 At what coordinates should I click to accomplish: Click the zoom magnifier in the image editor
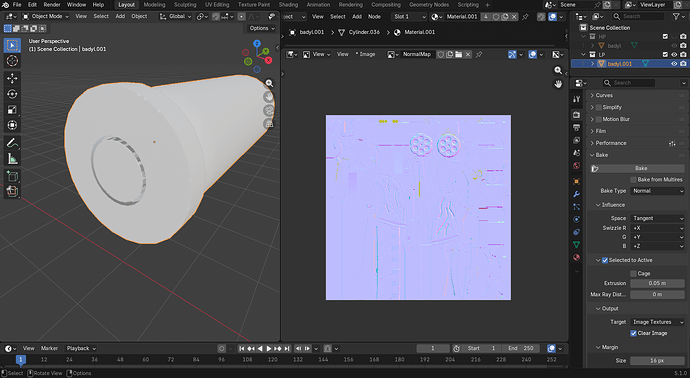tap(558, 70)
